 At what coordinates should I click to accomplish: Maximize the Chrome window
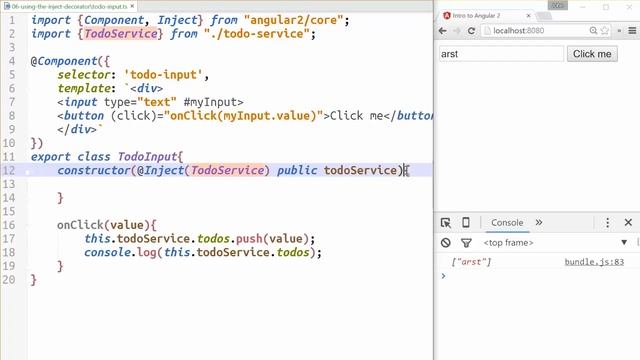[x=606, y=7]
